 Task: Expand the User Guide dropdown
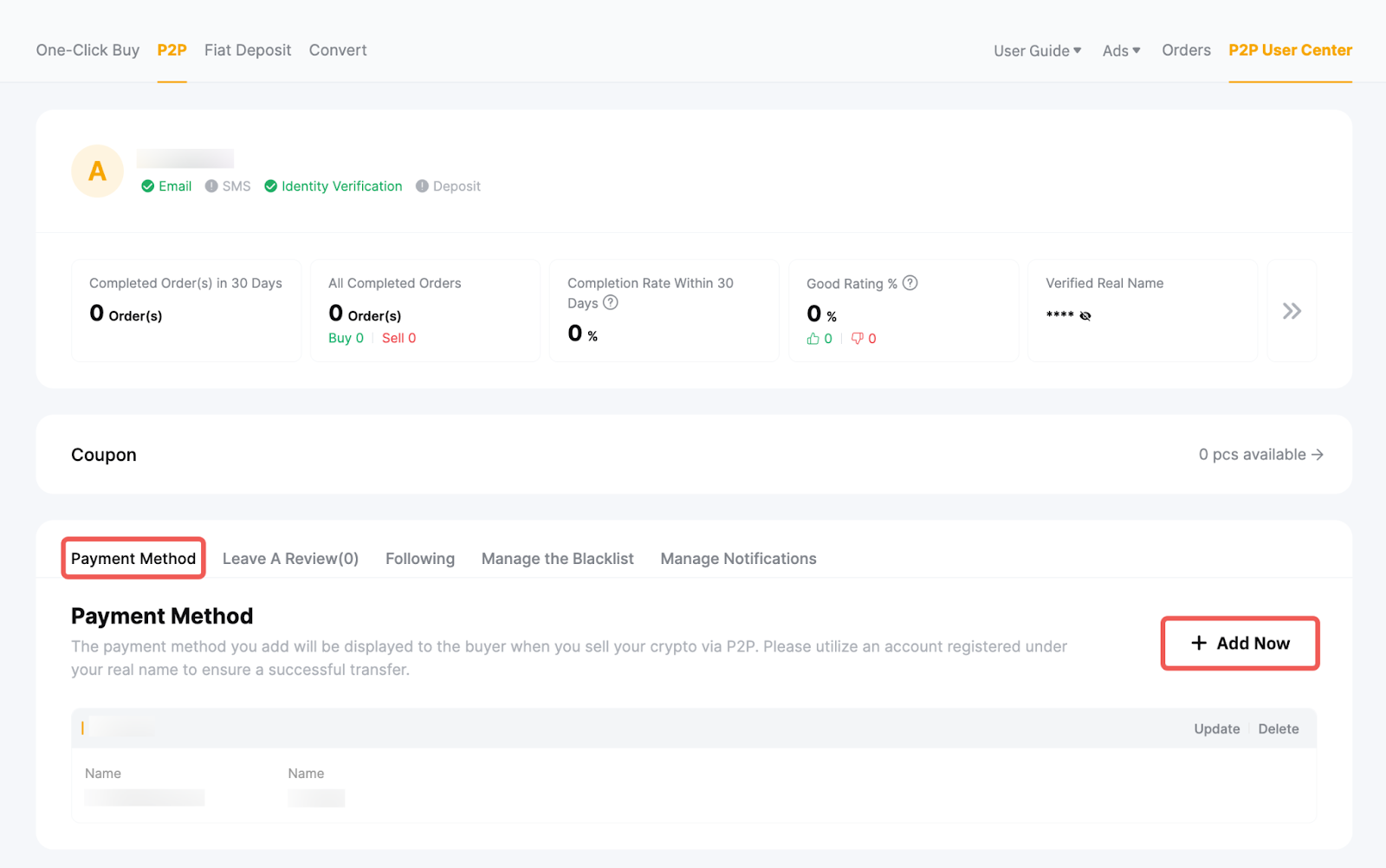[1037, 51]
